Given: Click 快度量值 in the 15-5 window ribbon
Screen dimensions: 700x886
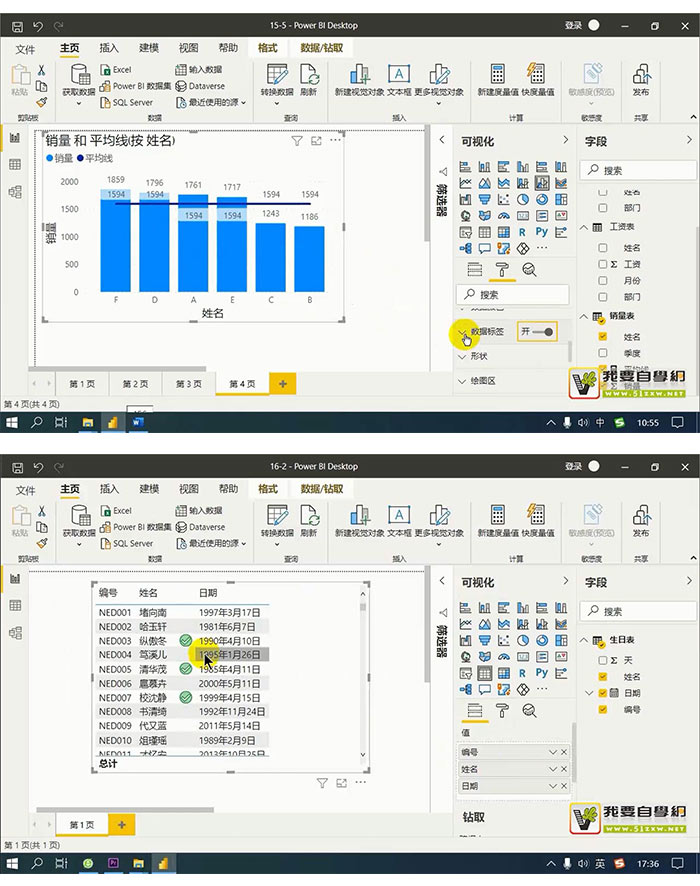Looking at the screenshot, I should (x=537, y=80).
